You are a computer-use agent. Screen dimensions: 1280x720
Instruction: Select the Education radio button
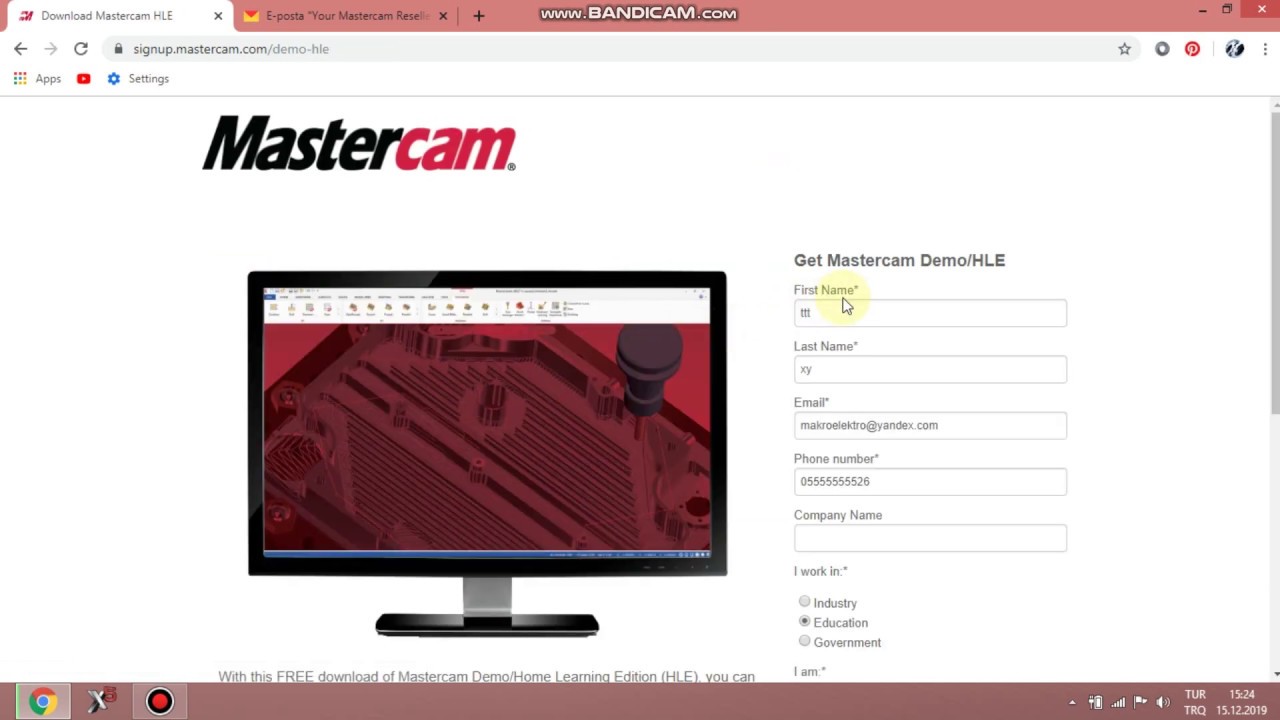pos(804,622)
